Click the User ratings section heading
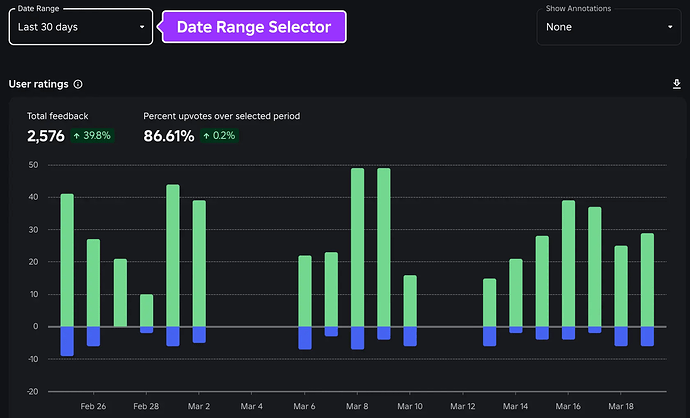Viewport: 690px width, 418px height. (37, 85)
